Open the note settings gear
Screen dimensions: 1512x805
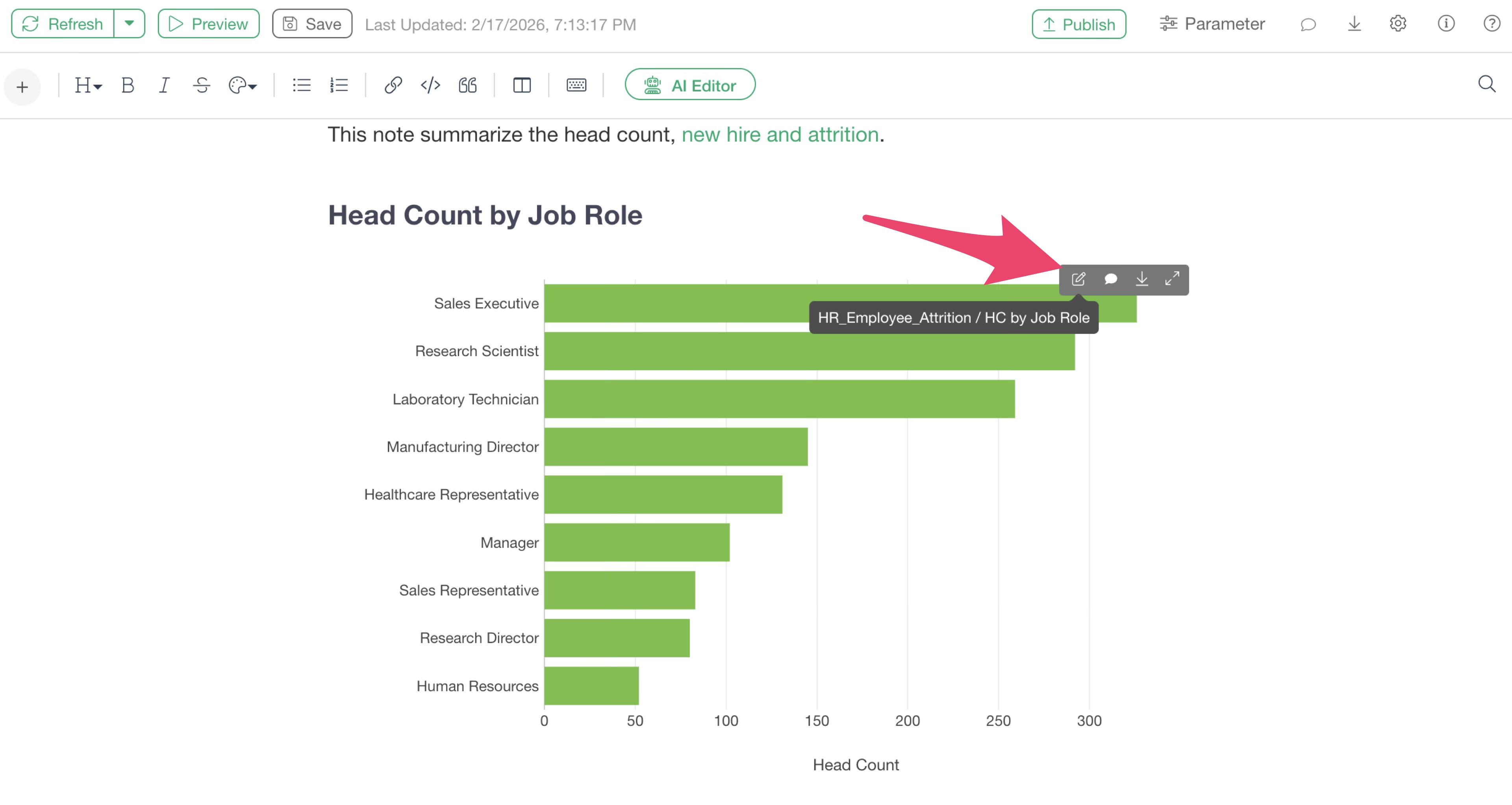(x=1397, y=24)
